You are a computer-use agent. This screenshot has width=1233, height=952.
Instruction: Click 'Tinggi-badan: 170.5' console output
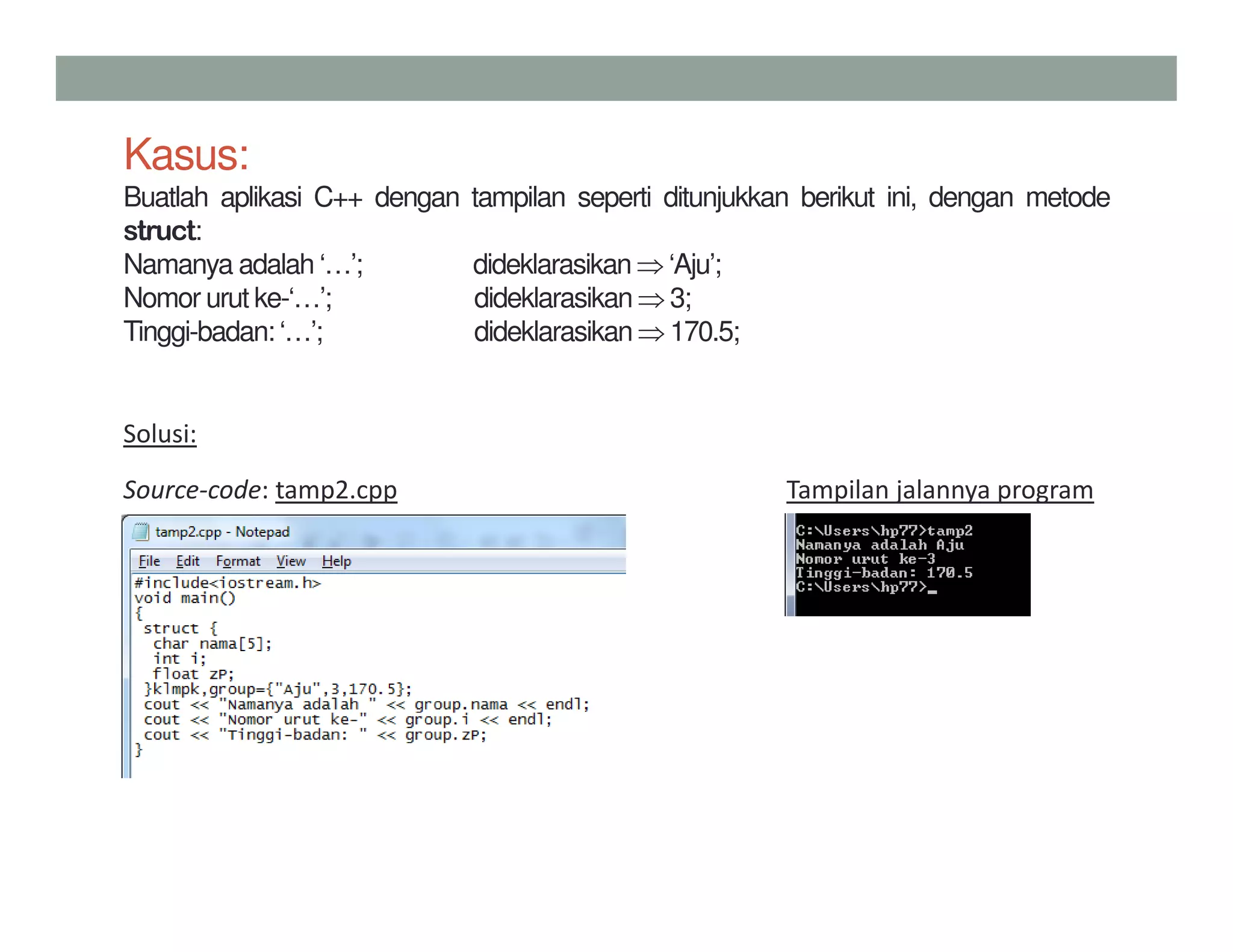click(884, 573)
